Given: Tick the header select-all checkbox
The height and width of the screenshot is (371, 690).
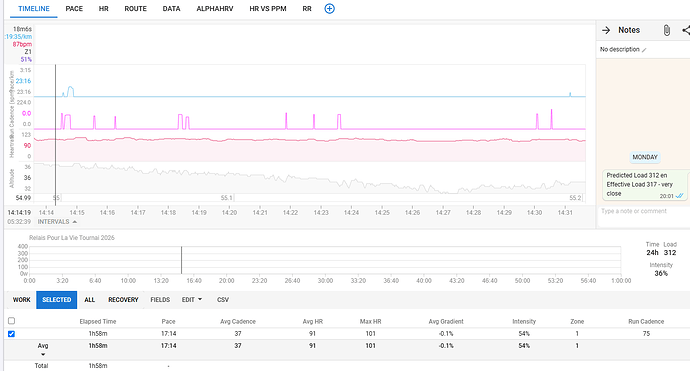Looking at the screenshot, I should [x=11, y=321].
